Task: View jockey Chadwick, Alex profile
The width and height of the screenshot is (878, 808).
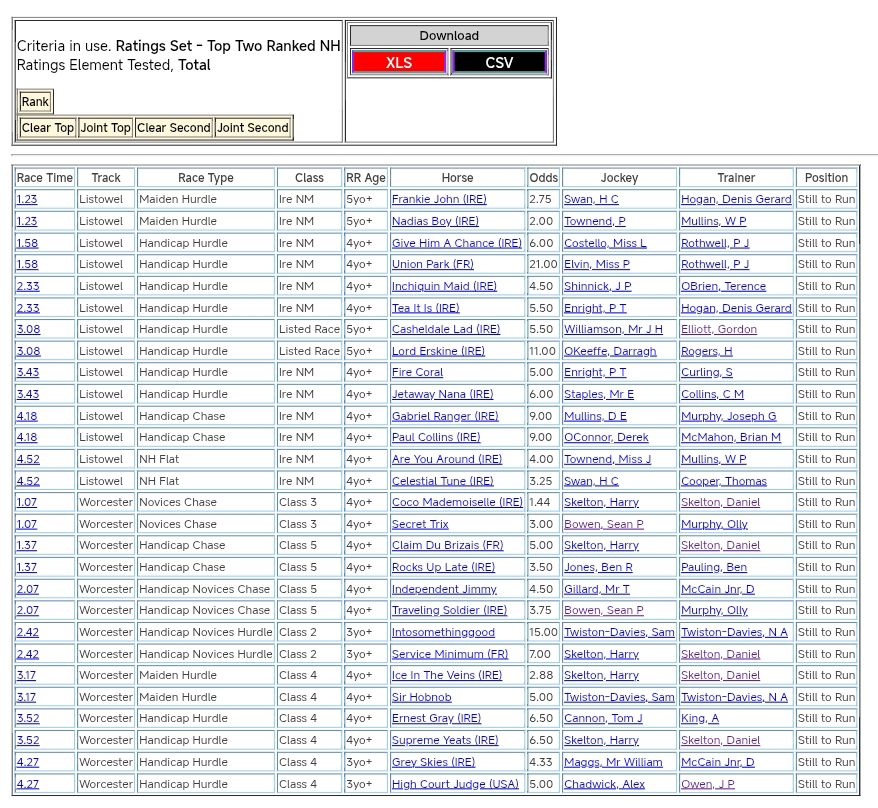Action: [604, 785]
